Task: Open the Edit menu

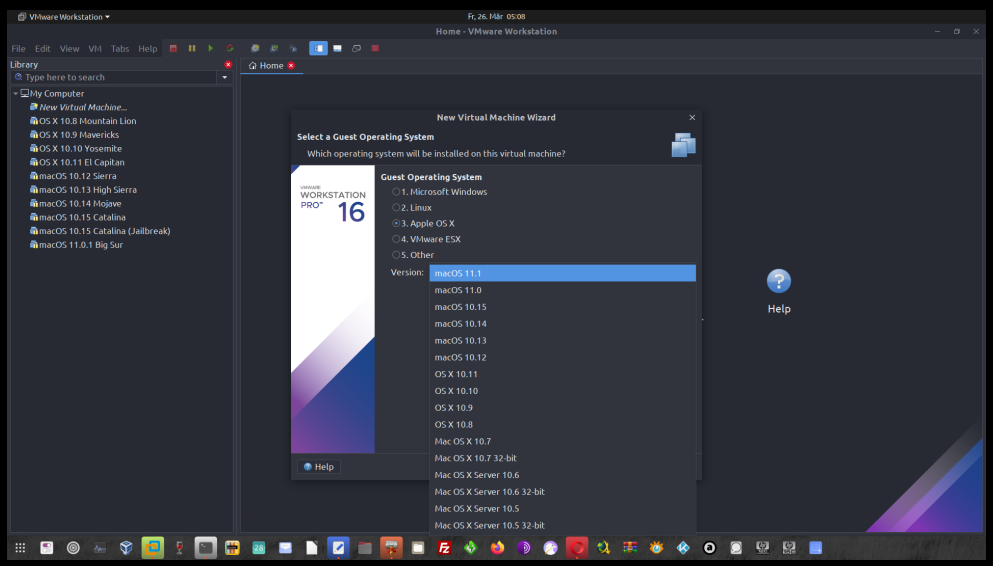Action: [42, 49]
